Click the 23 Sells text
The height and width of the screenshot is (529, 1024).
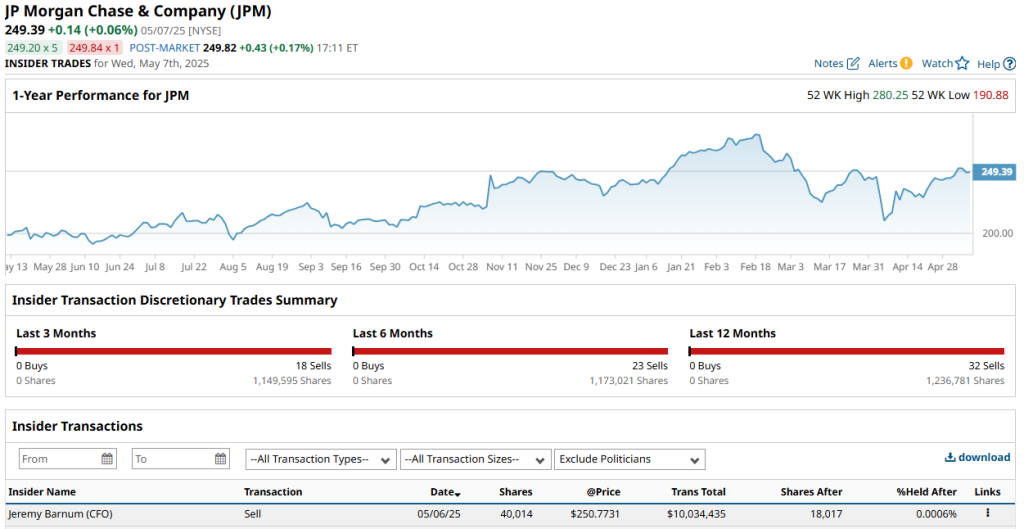tap(650, 366)
